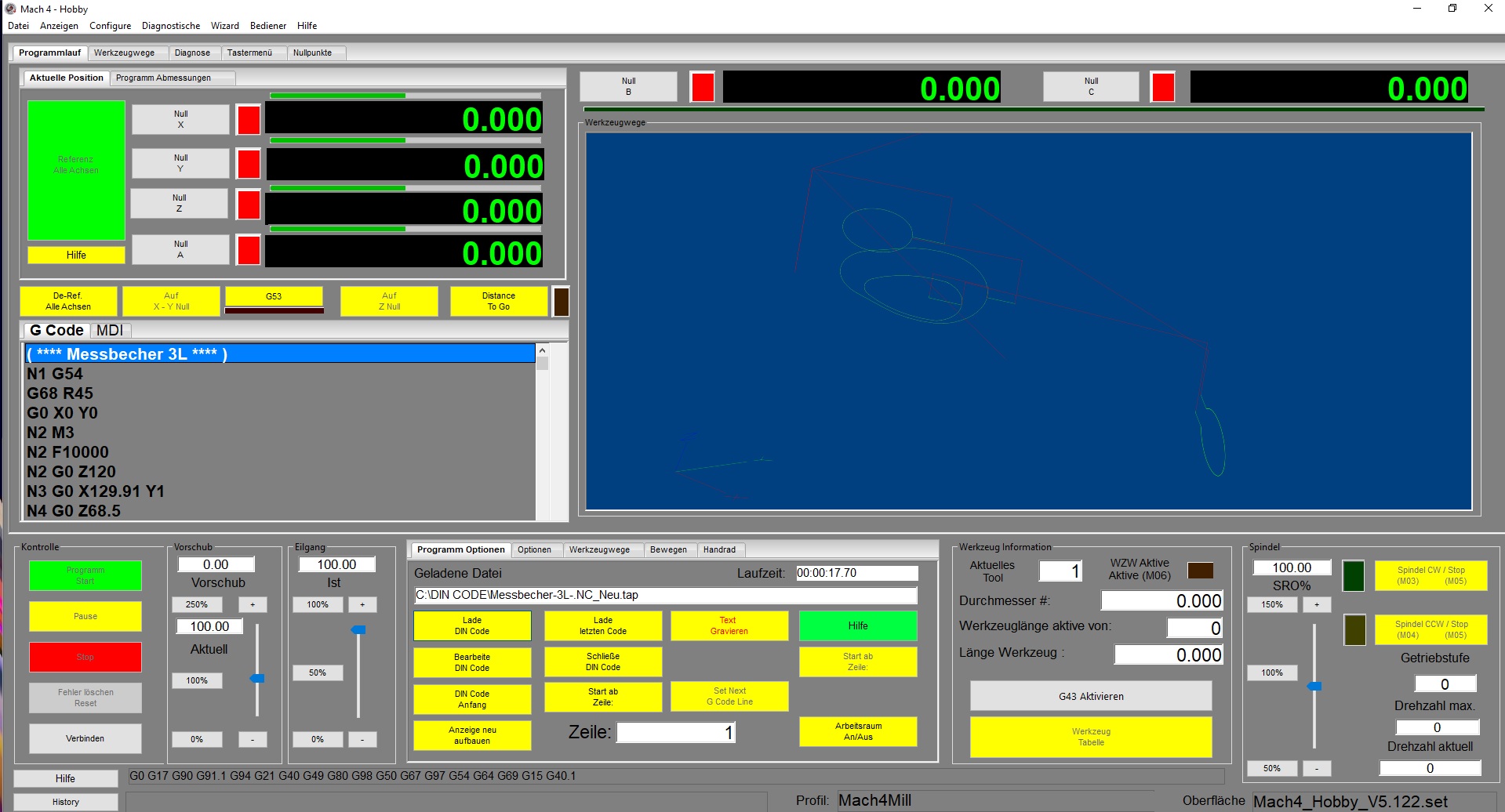Decrease SRO% with the minus button
The height and width of the screenshot is (812, 1505).
1317,768
